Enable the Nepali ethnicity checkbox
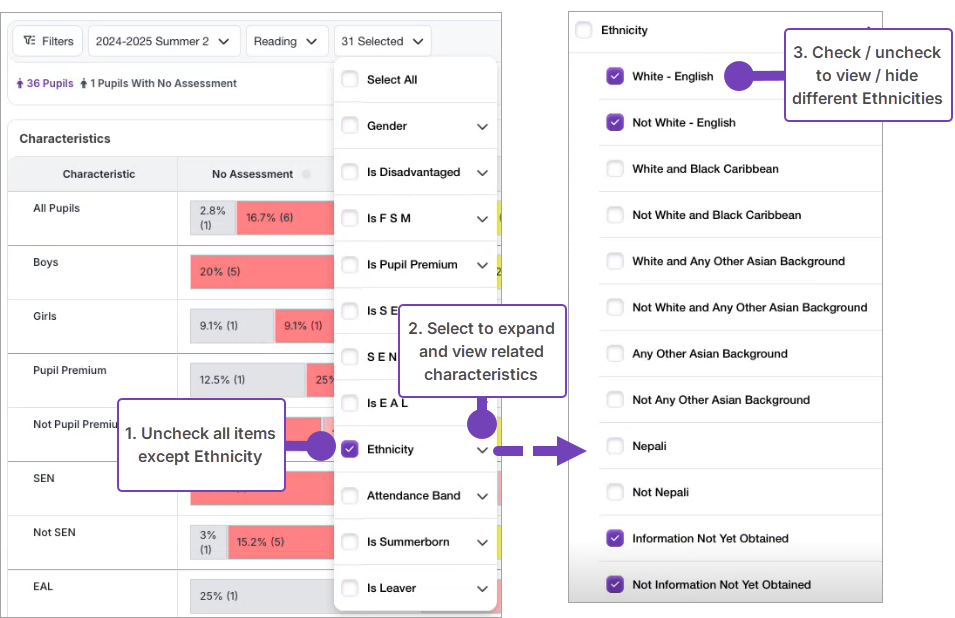The width and height of the screenshot is (955, 618). (615, 446)
